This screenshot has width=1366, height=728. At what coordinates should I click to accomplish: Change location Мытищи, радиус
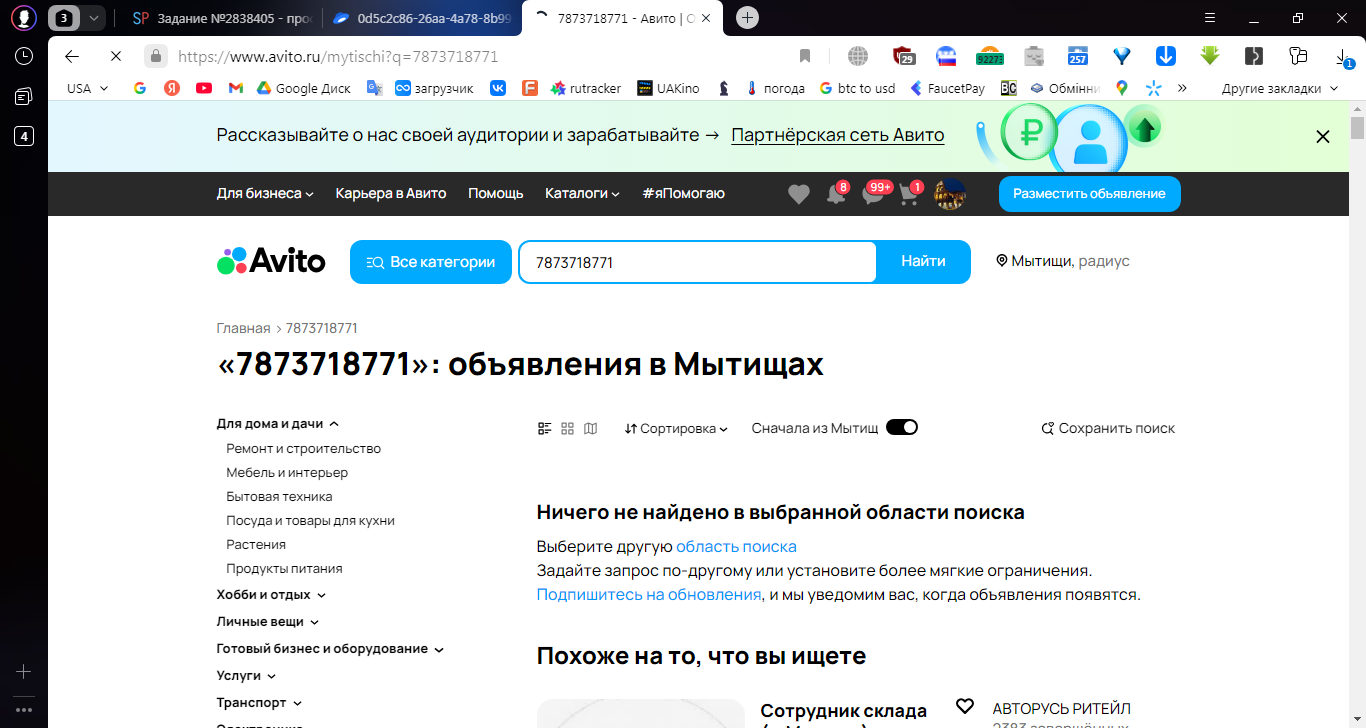[x=1063, y=261]
